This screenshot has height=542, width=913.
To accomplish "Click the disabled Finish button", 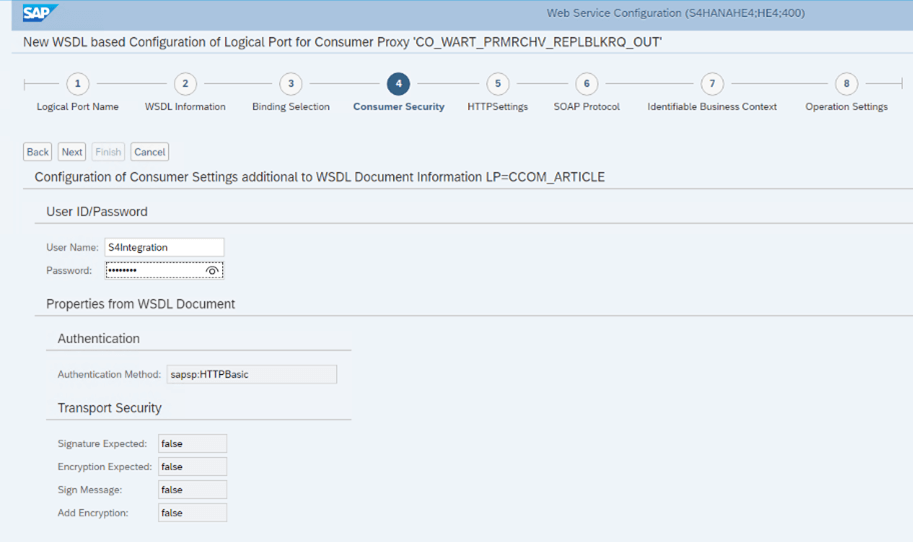I will 108,152.
